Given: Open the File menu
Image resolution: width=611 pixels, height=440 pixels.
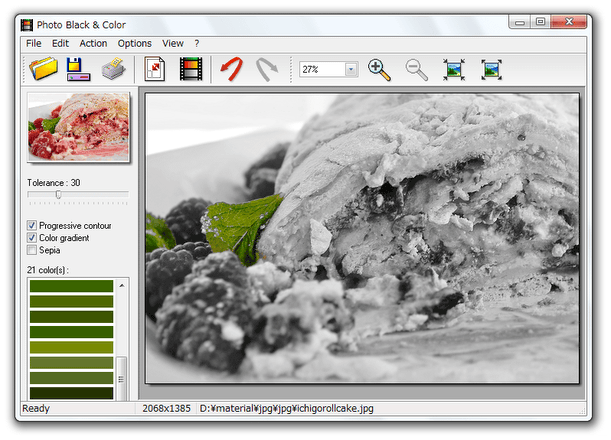Looking at the screenshot, I should [34, 43].
